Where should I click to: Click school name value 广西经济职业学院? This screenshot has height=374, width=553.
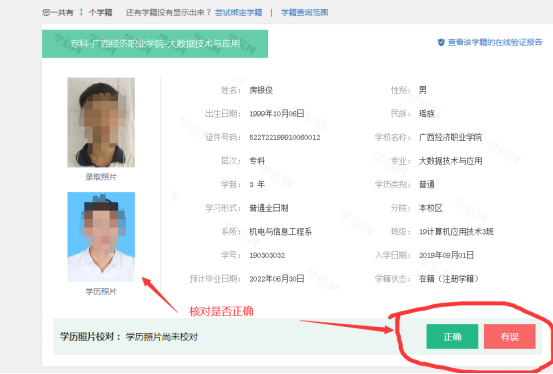450,138
